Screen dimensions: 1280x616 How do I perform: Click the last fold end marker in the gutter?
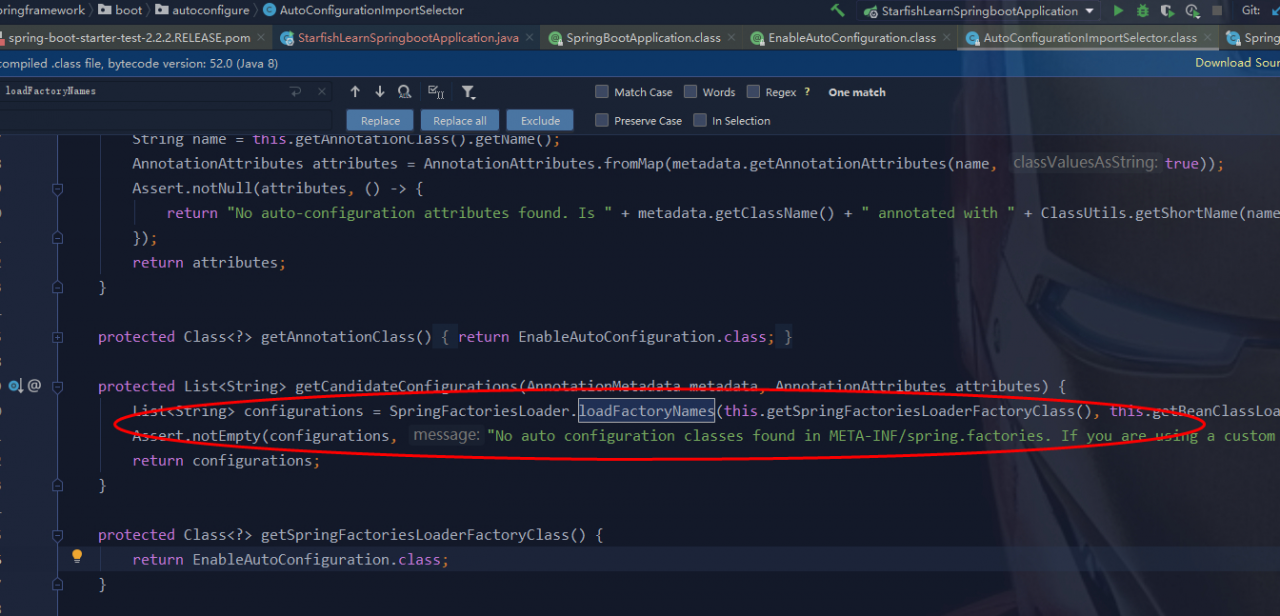click(x=58, y=584)
